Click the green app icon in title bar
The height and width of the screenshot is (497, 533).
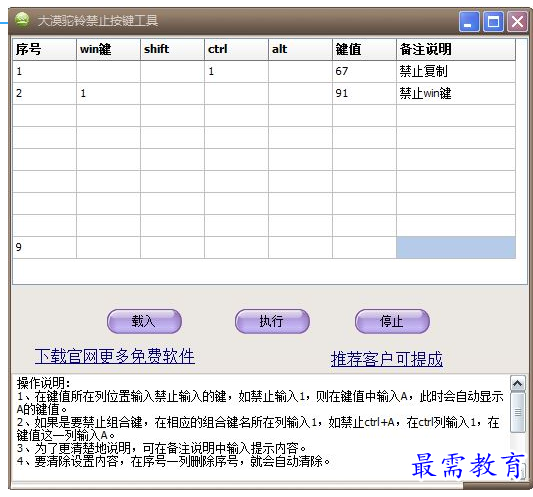click(x=22, y=20)
